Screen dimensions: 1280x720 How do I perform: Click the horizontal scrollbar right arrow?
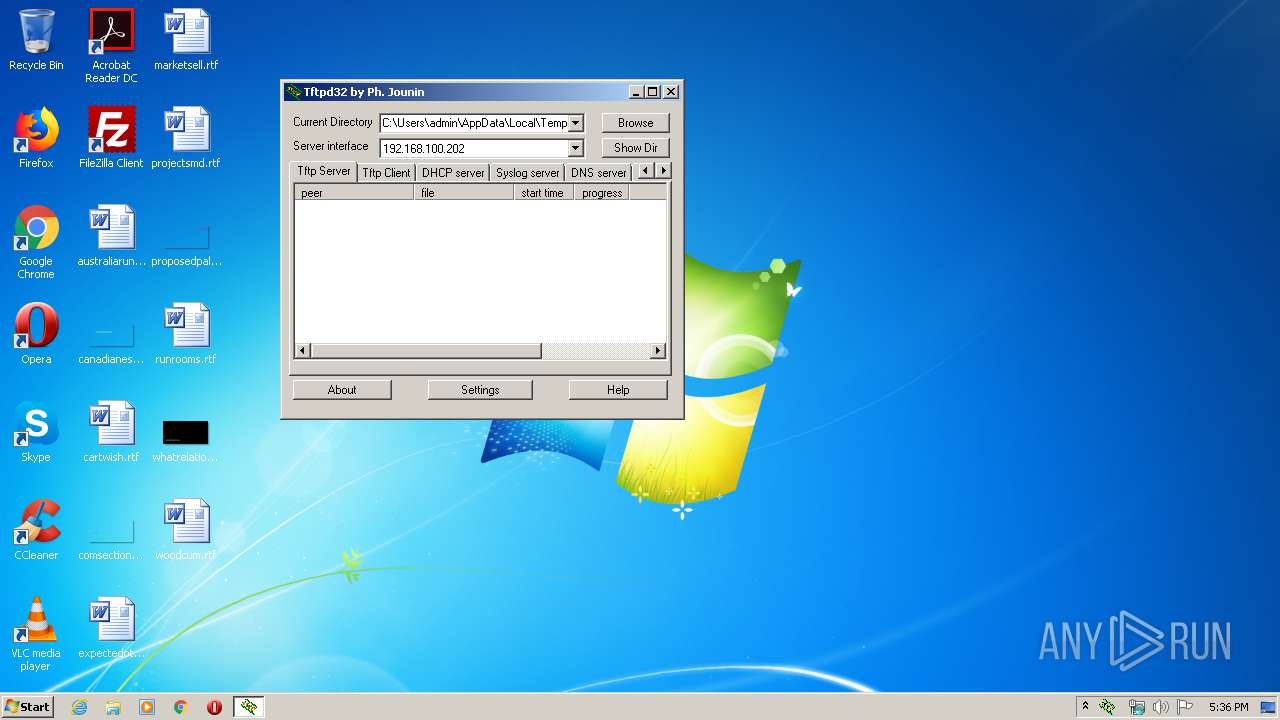[658, 351]
